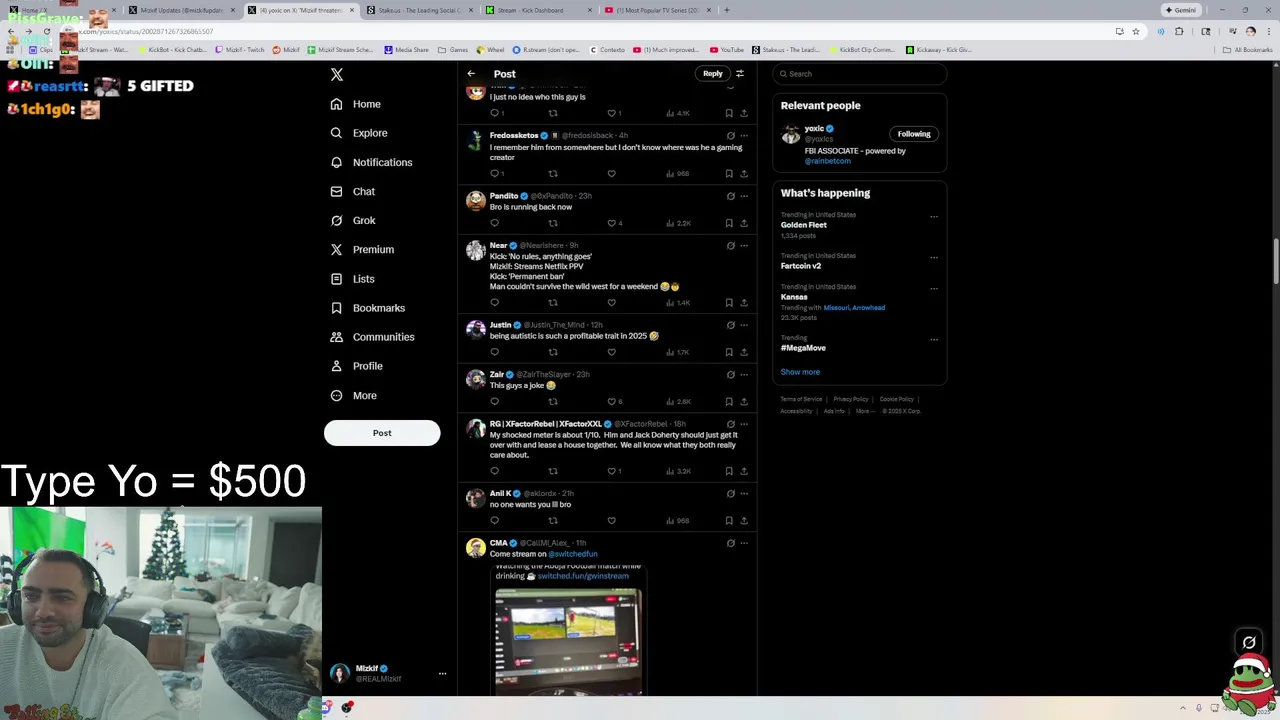Share the Zair post
The height and width of the screenshot is (720, 1280).
[x=743, y=401]
